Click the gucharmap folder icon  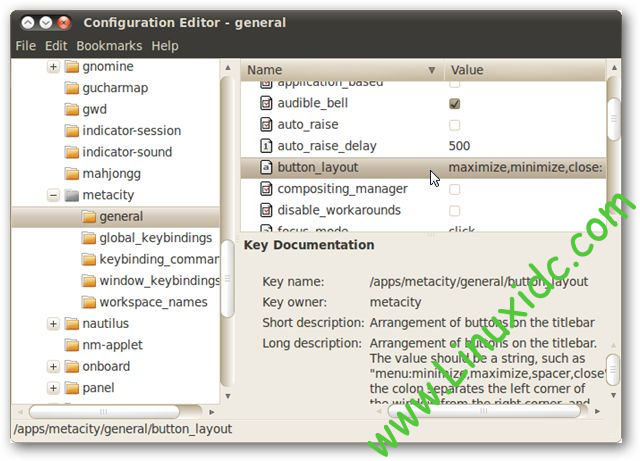tap(72, 88)
